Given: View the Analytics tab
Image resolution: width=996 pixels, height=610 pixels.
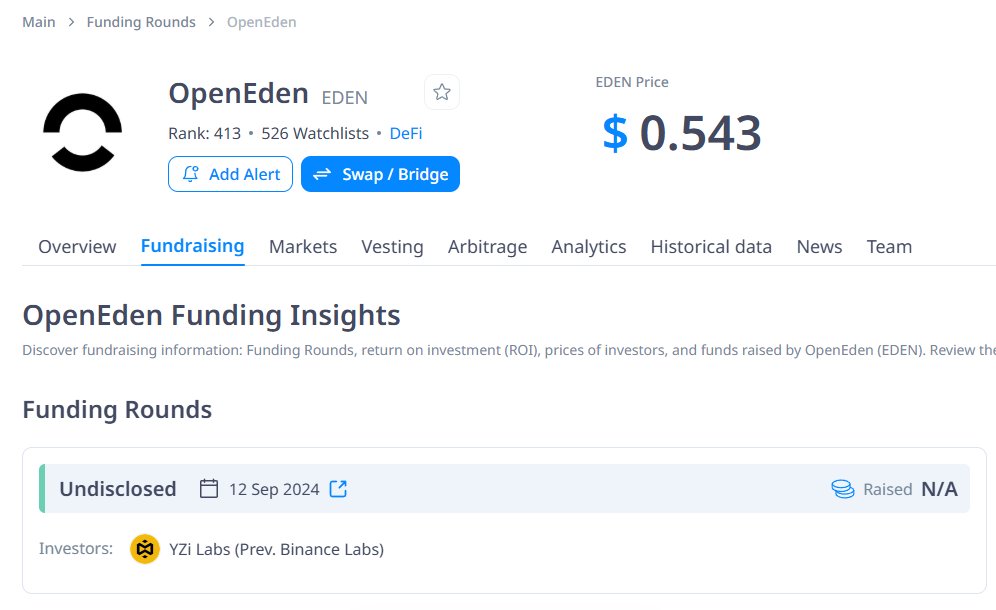Looking at the screenshot, I should click(589, 247).
